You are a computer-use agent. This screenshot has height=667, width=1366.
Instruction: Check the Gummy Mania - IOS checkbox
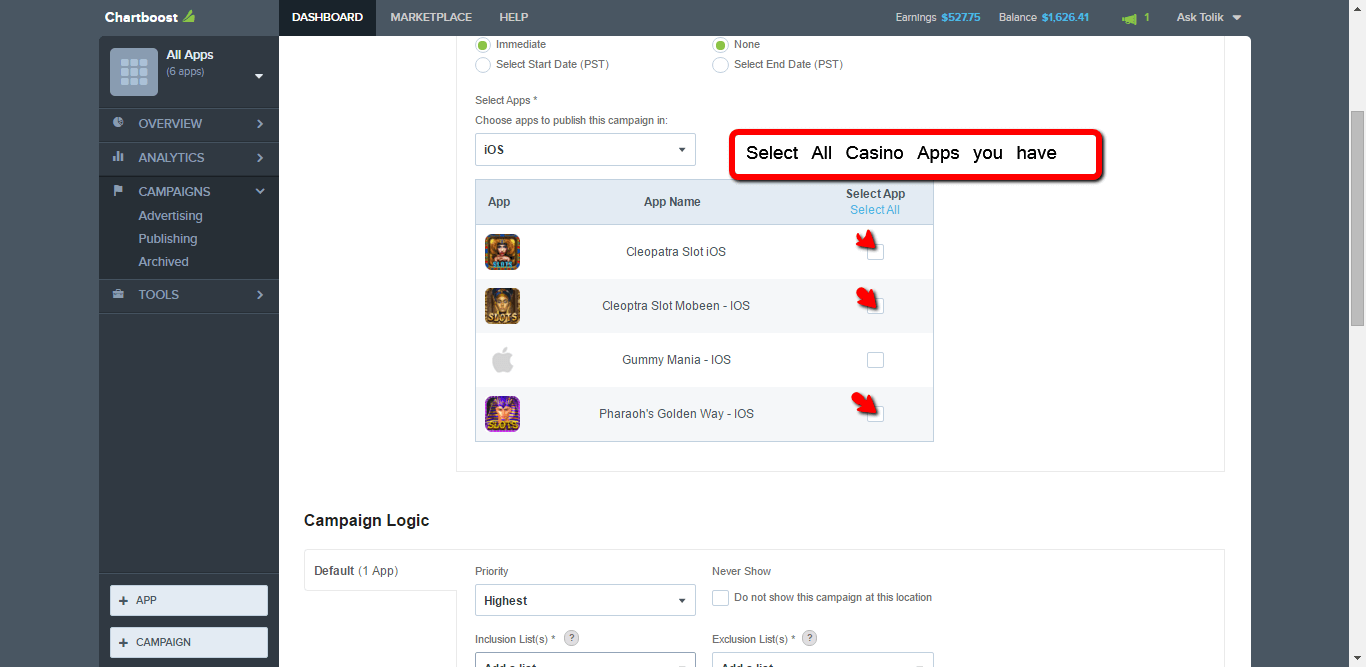(875, 360)
